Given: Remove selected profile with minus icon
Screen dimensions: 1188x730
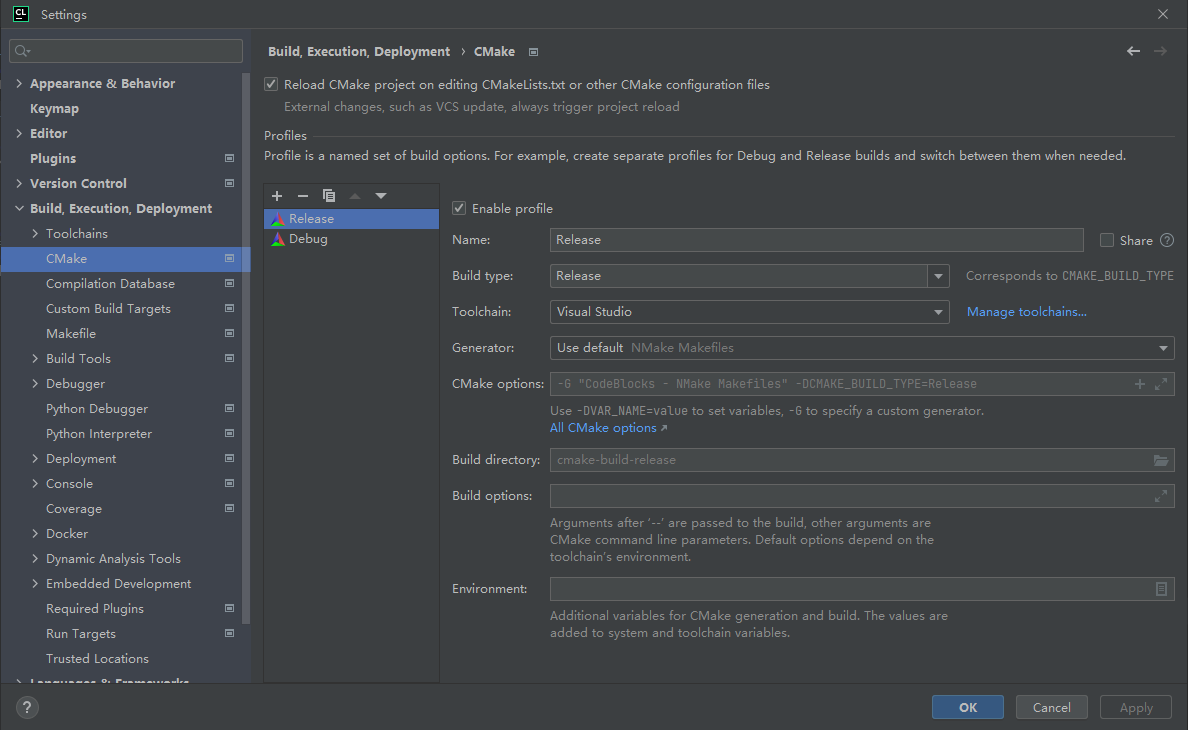Looking at the screenshot, I should (x=303, y=196).
